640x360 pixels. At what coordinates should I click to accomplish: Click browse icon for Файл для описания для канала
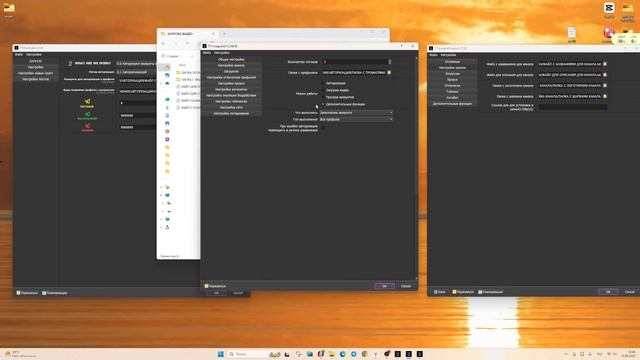(x=605, y=75)
